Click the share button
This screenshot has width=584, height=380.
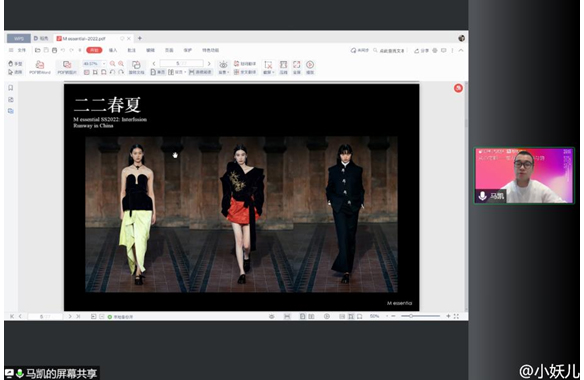421,50
